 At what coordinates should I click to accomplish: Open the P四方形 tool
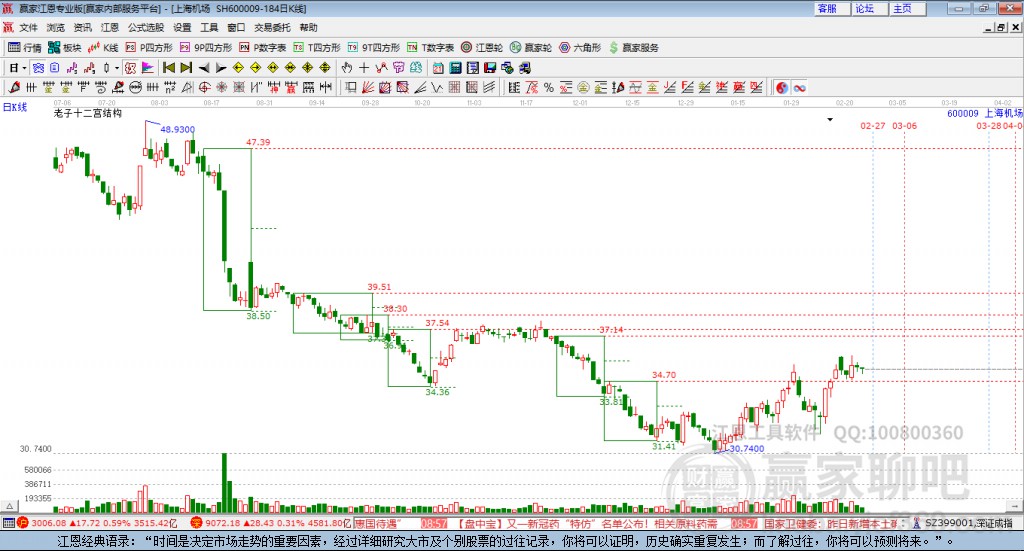[x=149, y=48]
